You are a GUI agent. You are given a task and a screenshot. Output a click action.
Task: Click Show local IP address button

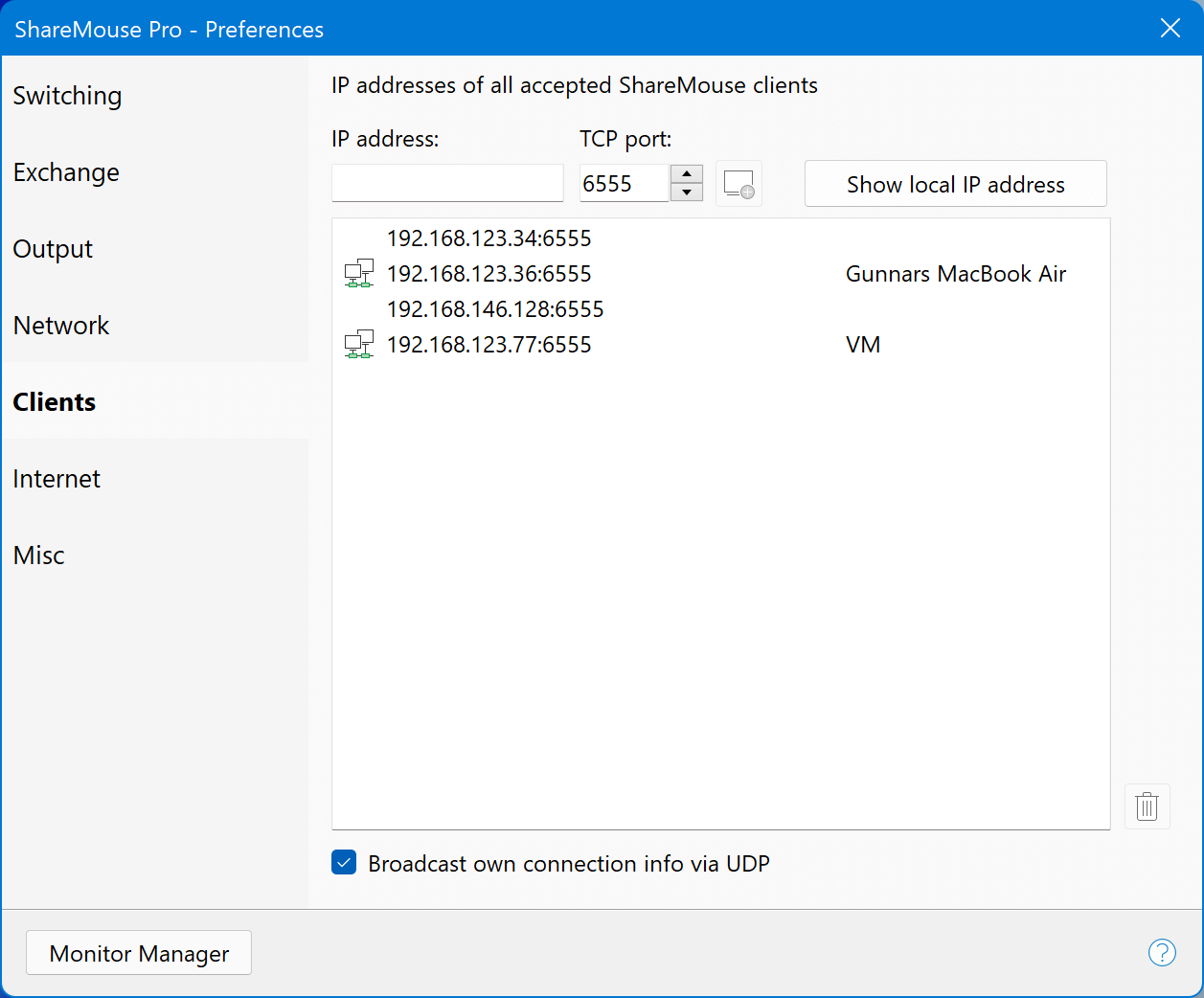956,184
